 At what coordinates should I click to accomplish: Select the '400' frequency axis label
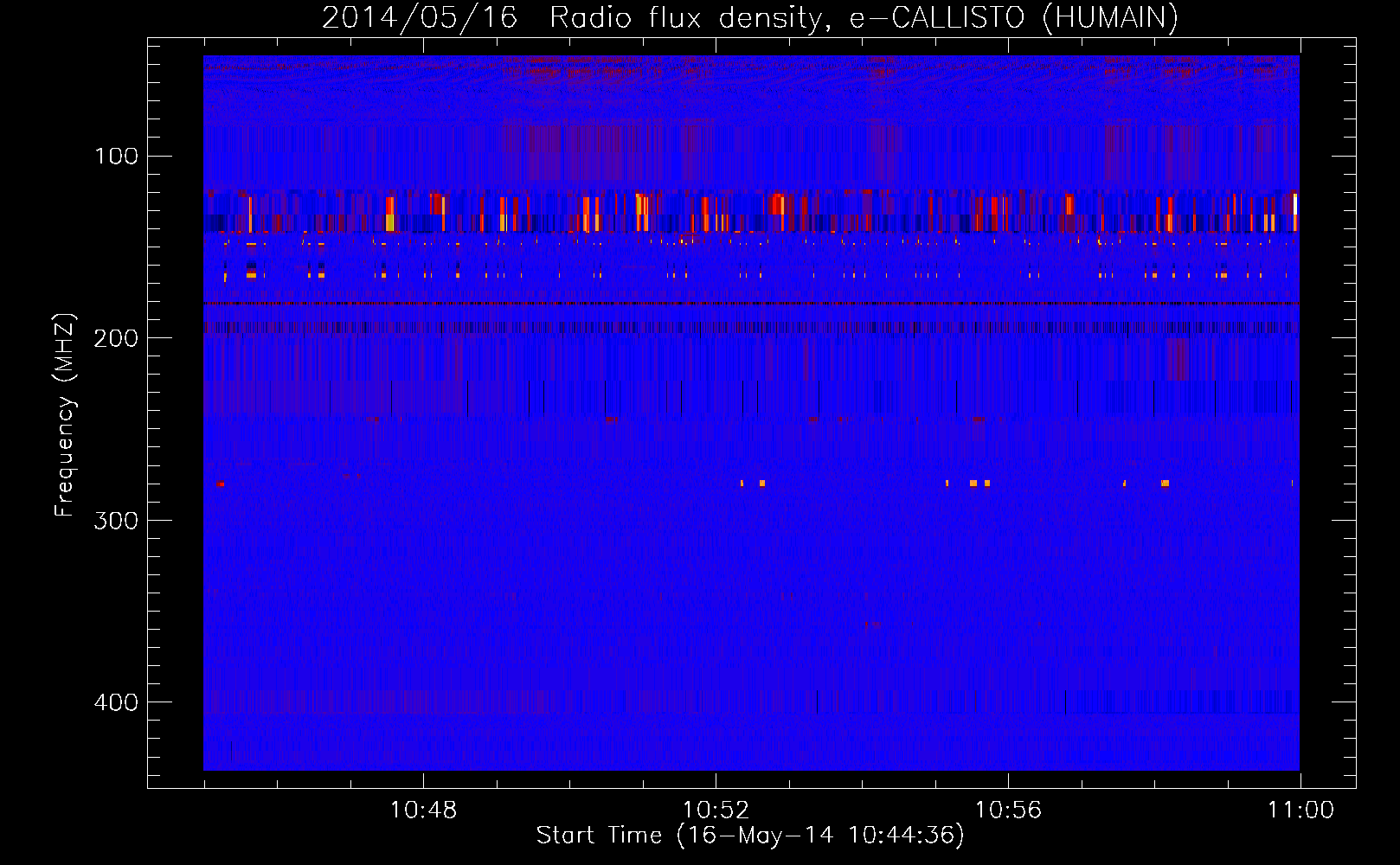[117, 702]
